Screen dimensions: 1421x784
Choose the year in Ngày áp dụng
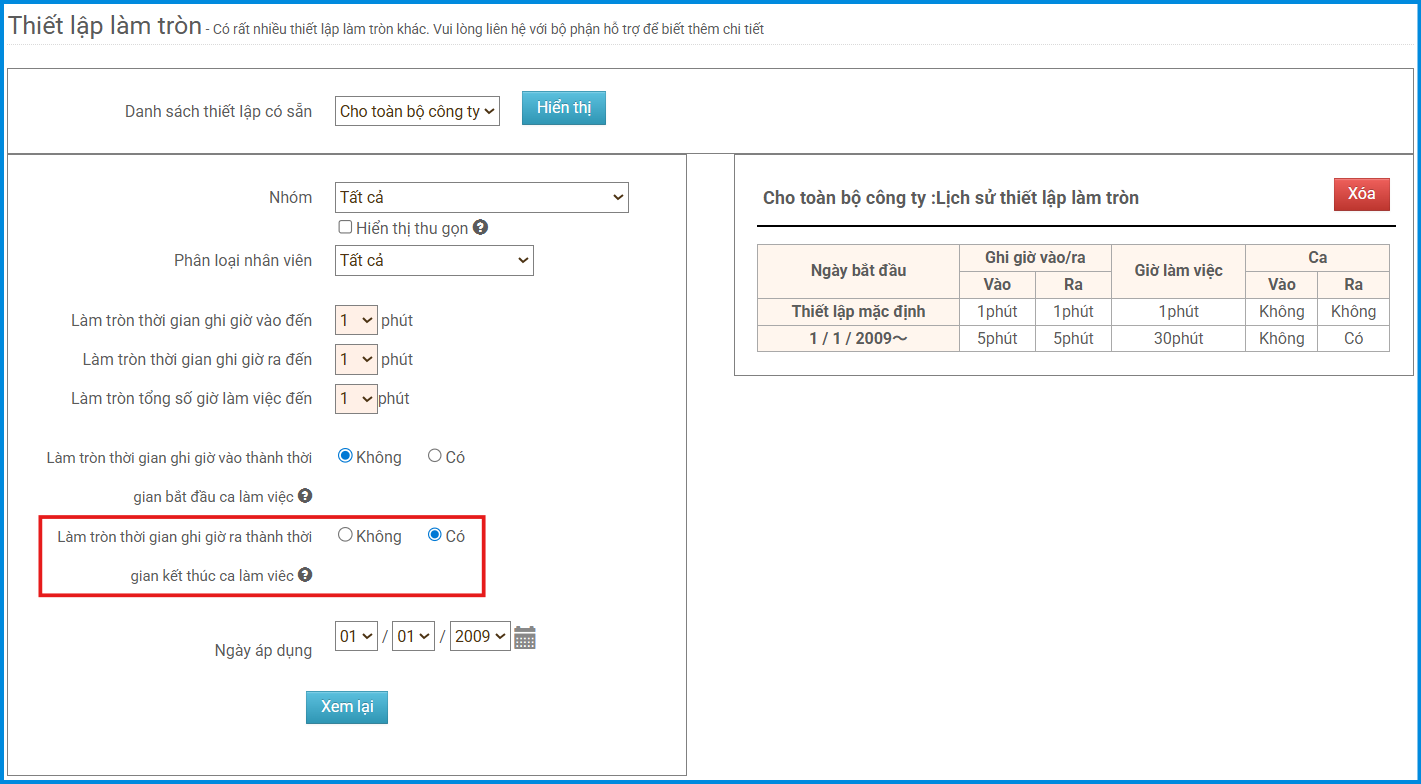coord(480,636)
